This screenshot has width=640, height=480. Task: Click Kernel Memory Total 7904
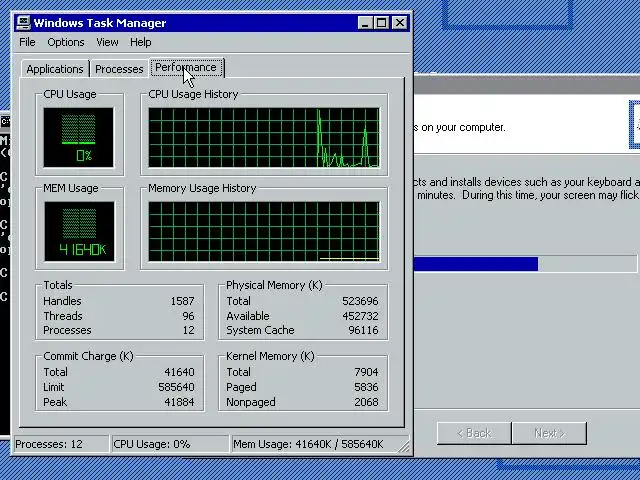coord(366,372)
